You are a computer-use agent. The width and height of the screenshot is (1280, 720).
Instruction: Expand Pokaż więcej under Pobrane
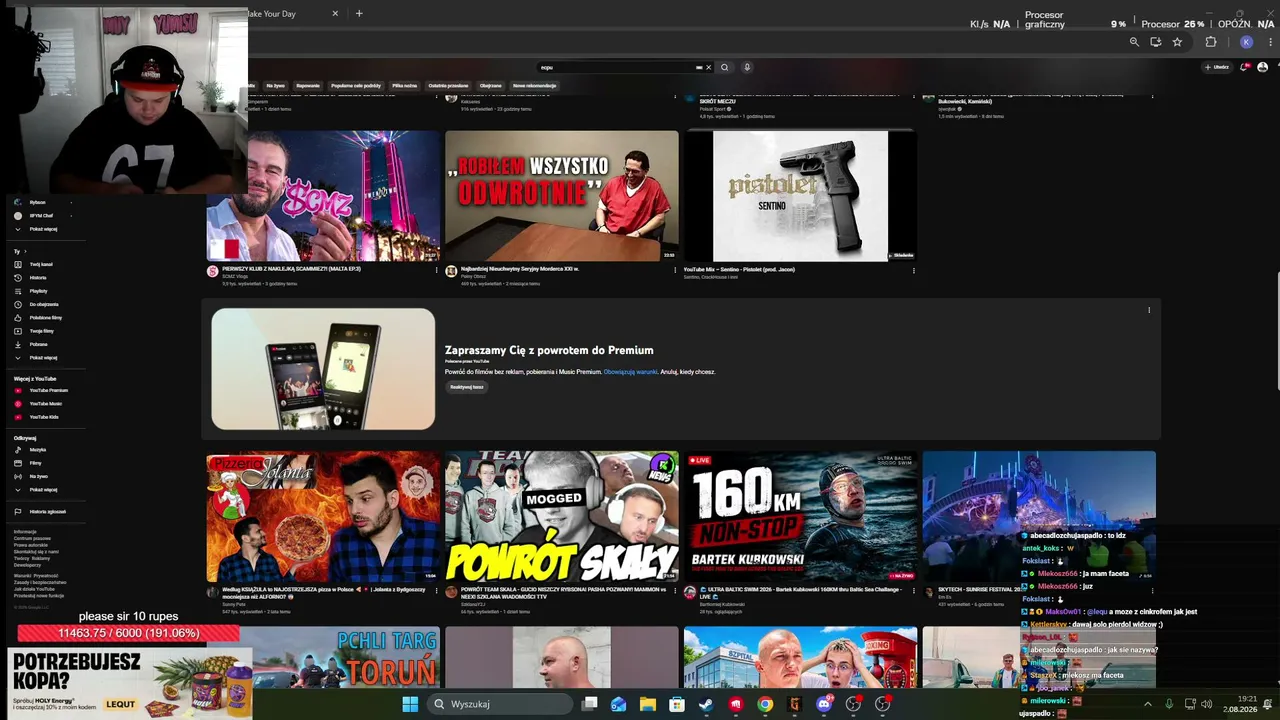pyautogui.click(x=43, y=357)
